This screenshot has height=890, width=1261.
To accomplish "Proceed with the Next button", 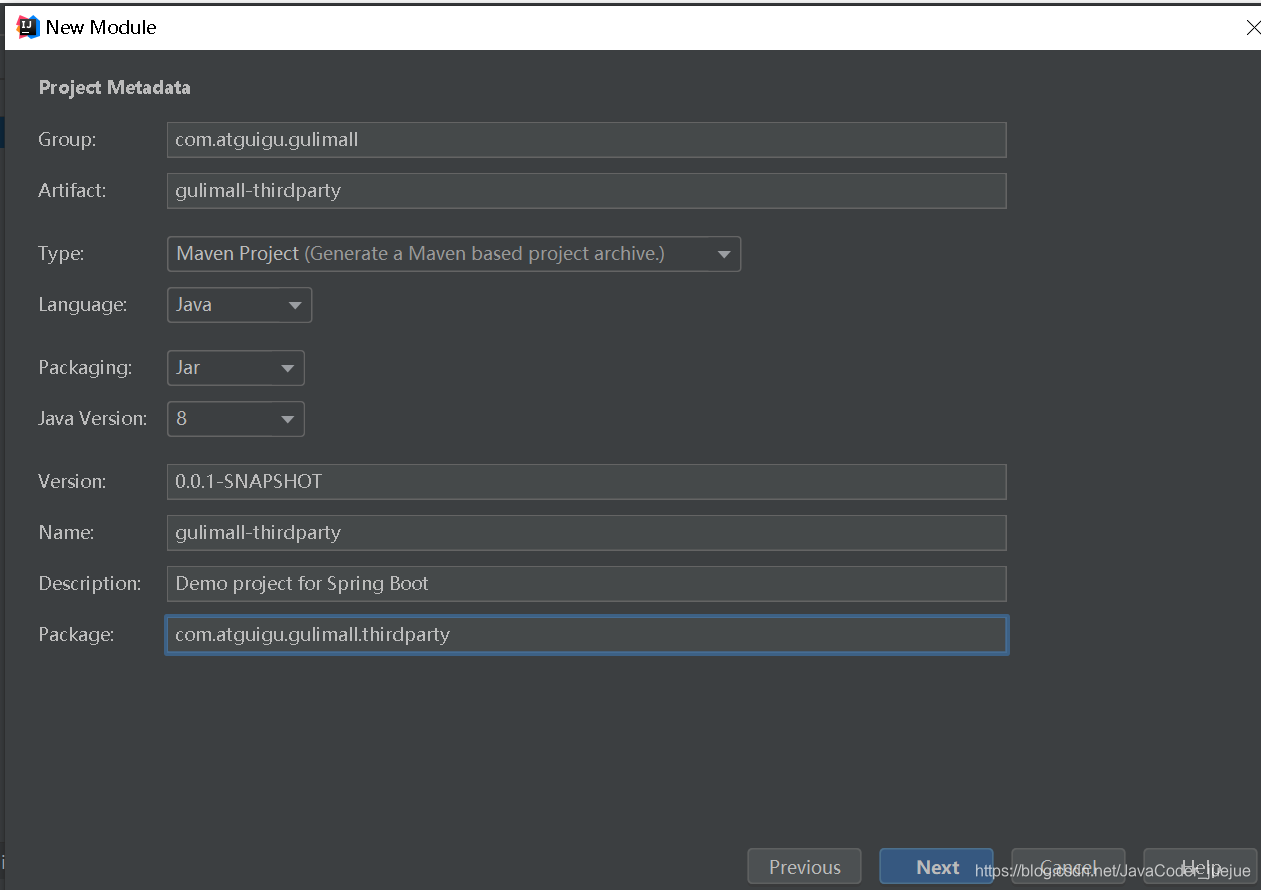I will 937,867.
